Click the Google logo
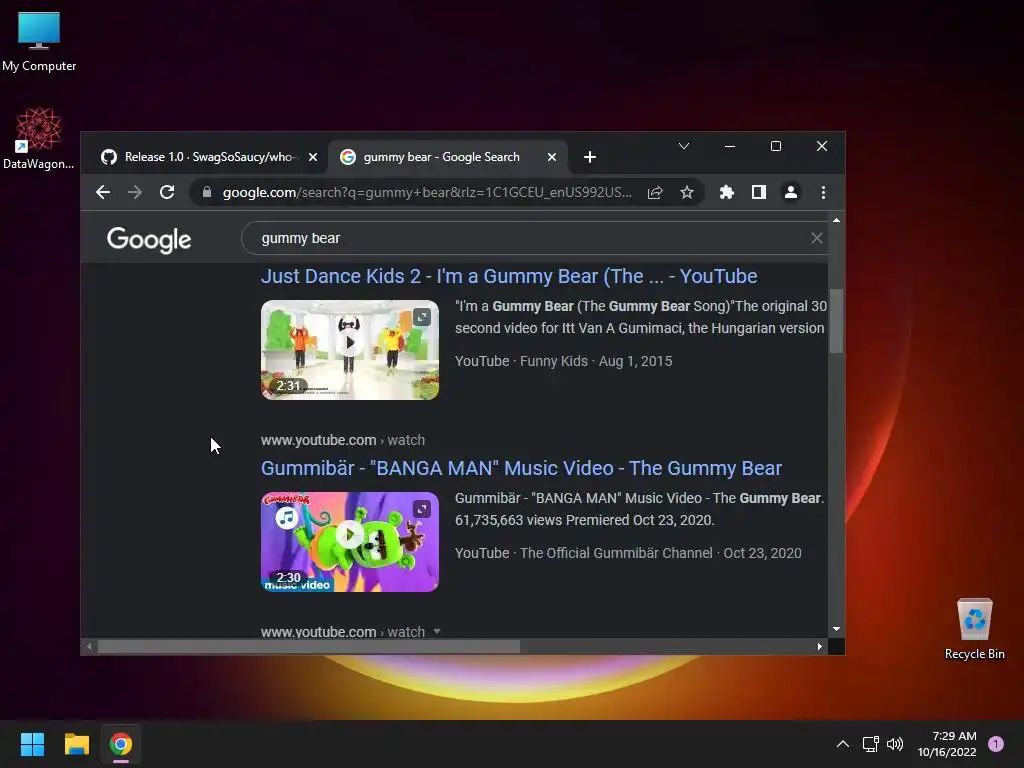This screenshot has height=768, width=1024. coord(149,240)
